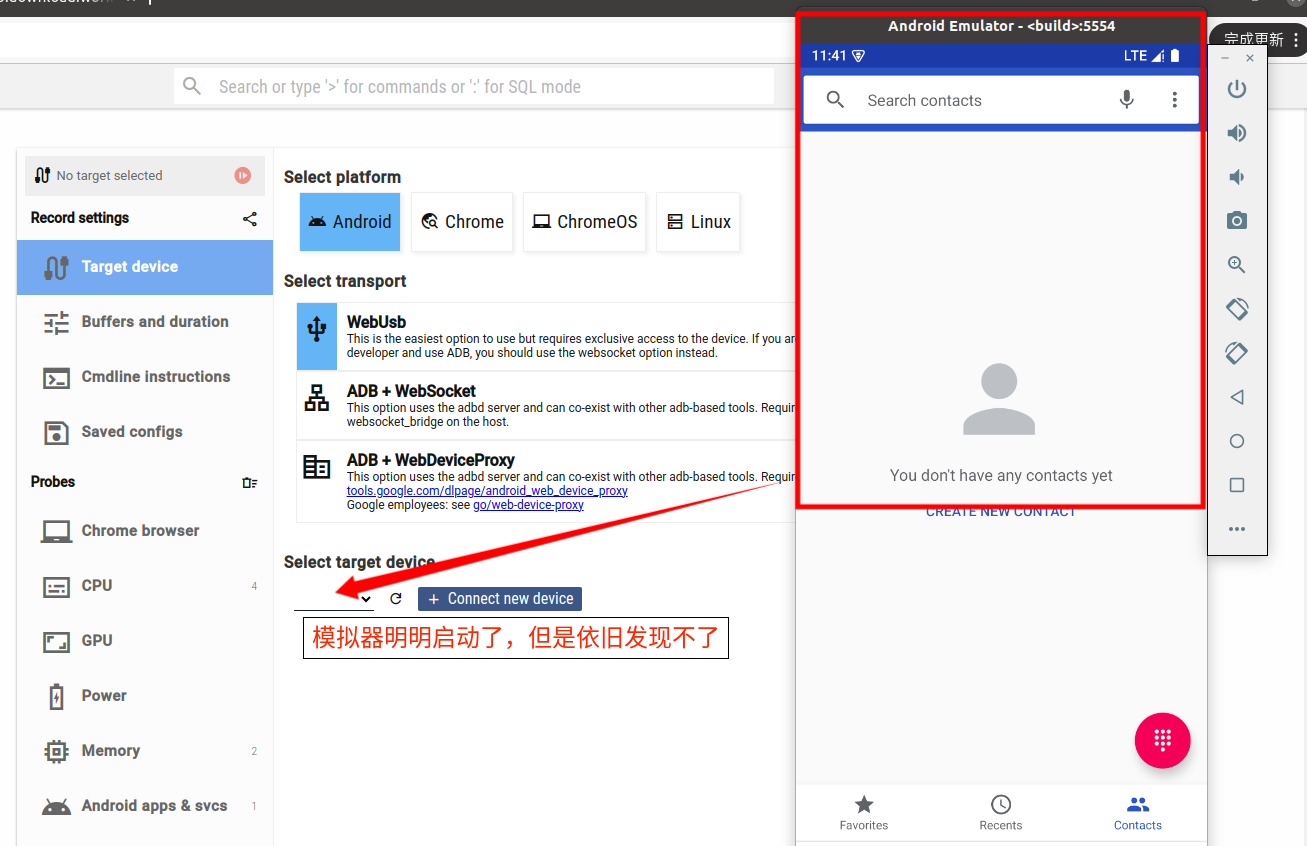Tap the emulator Overview square button
This screenshot has height=846, width=1307.
click(1237, 485)
